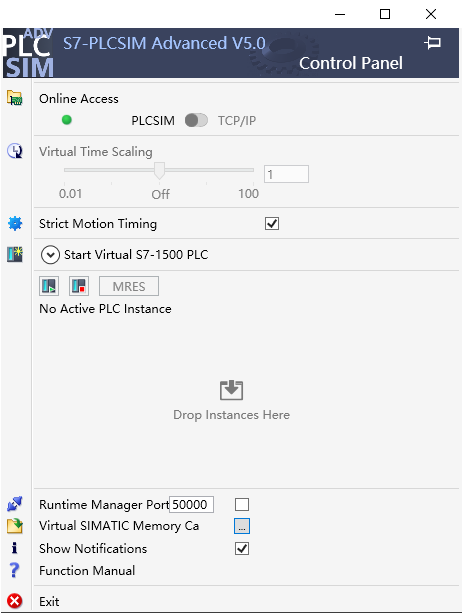The width and height of the screenshot is (462, 614).
Task: Minimize the PLCSIM window
Action: [x=340, y=14]
